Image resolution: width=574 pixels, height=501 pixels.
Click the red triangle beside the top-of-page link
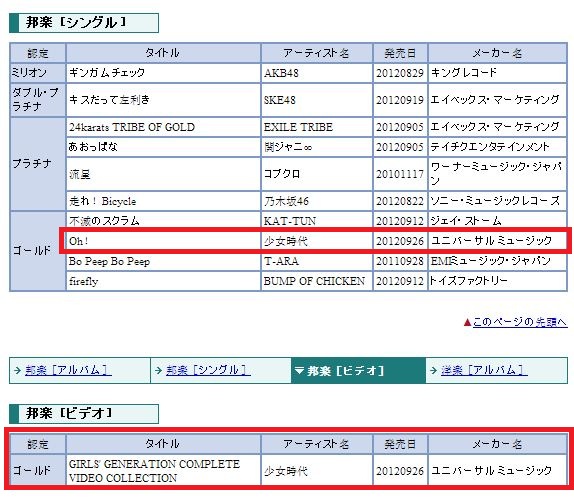click(467, 322)
